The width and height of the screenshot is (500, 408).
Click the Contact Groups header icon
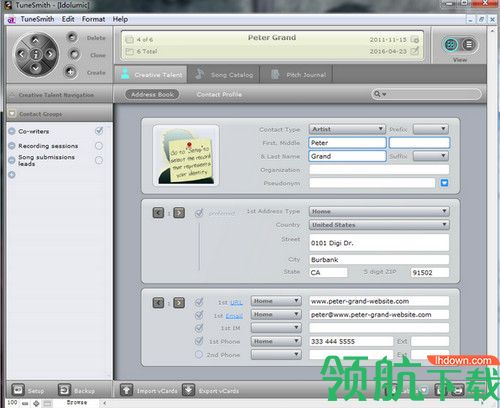coord(12,114)
